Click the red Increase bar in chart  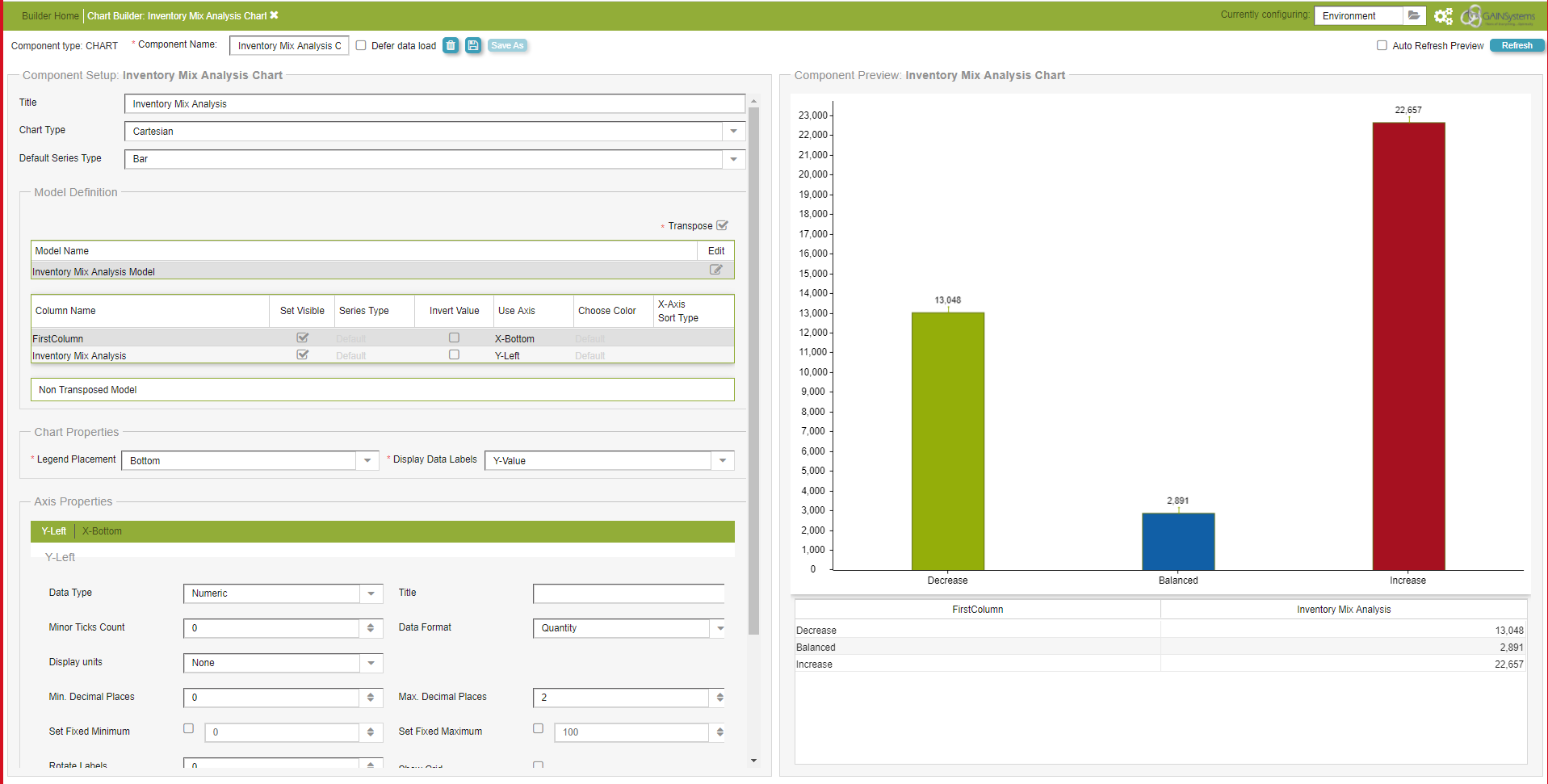coord(1408,347)
